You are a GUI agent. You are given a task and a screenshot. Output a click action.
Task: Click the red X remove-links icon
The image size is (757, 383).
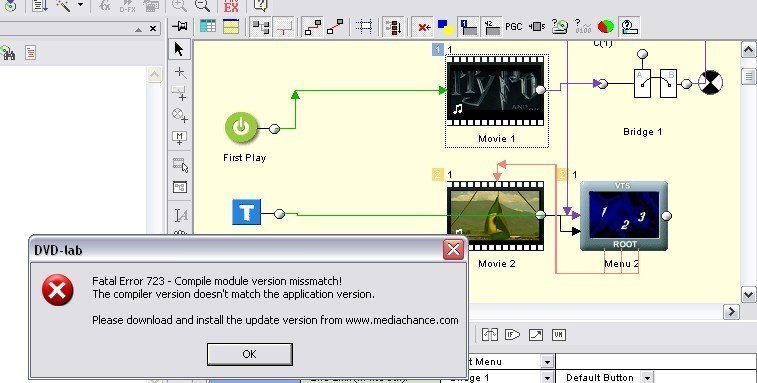[x=424, y=27]
